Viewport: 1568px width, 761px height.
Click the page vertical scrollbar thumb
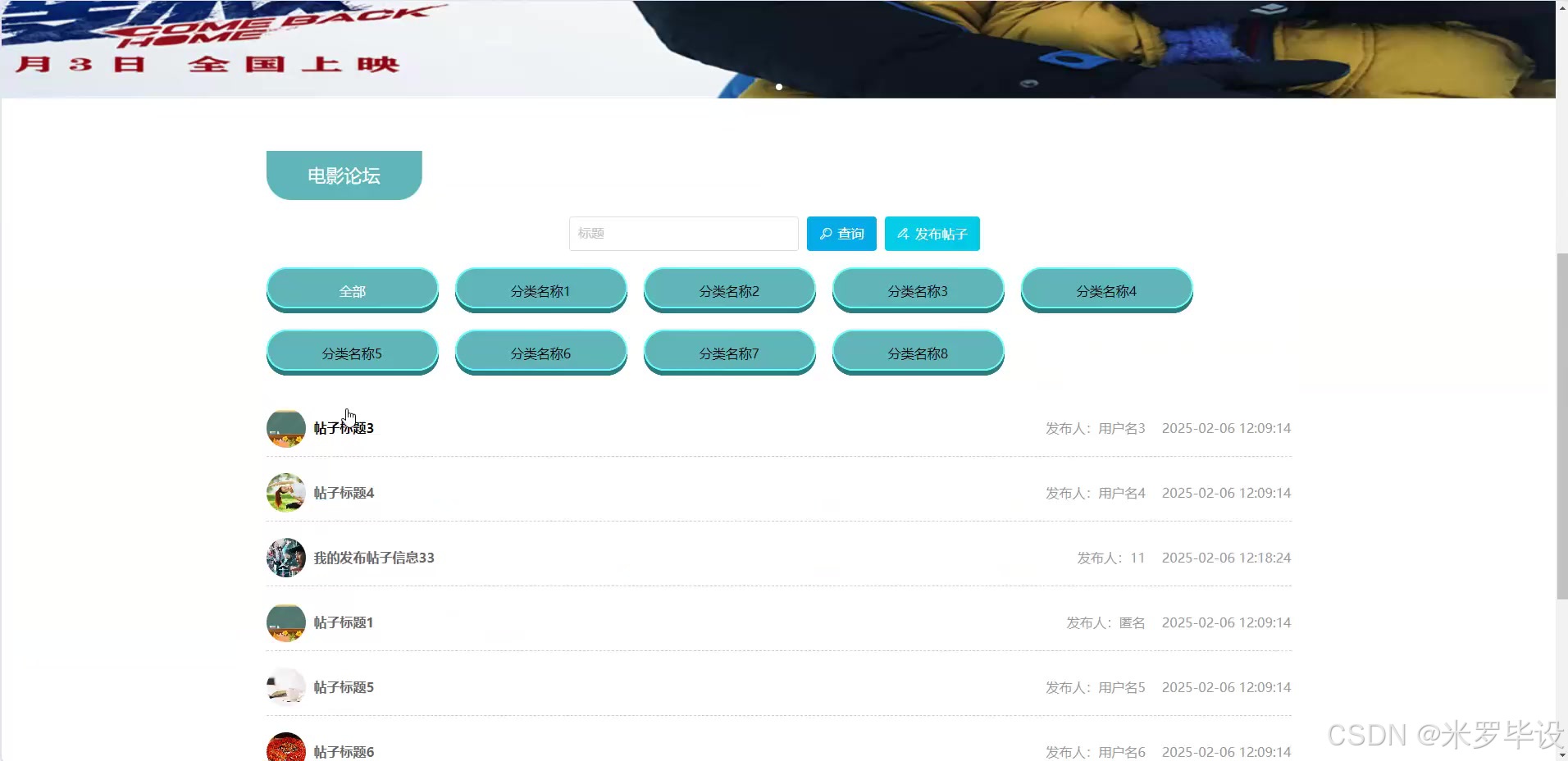1561,426
